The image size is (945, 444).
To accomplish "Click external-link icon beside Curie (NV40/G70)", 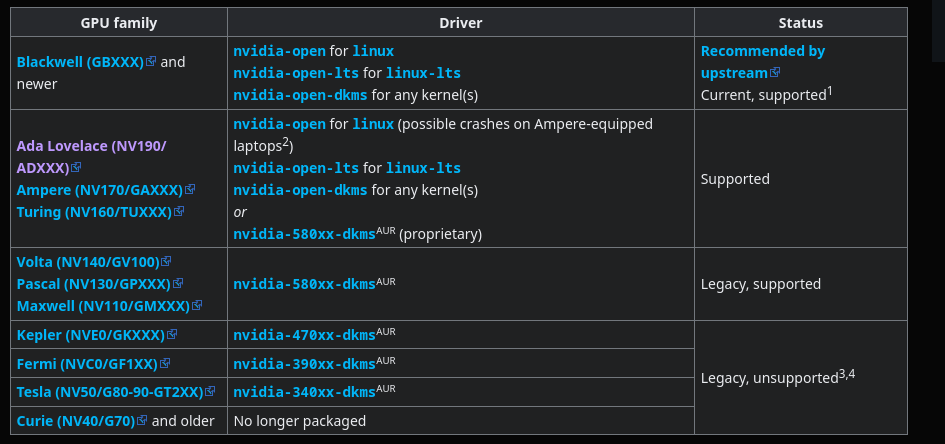I will 142,420.
